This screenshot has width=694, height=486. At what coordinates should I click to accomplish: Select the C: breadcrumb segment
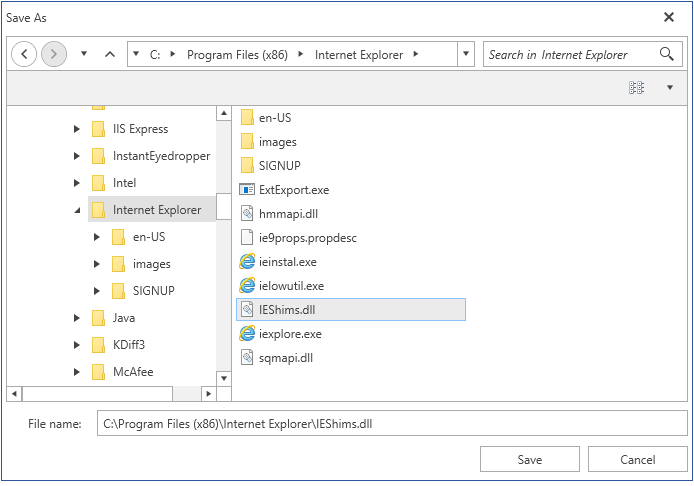click(155, 54)
